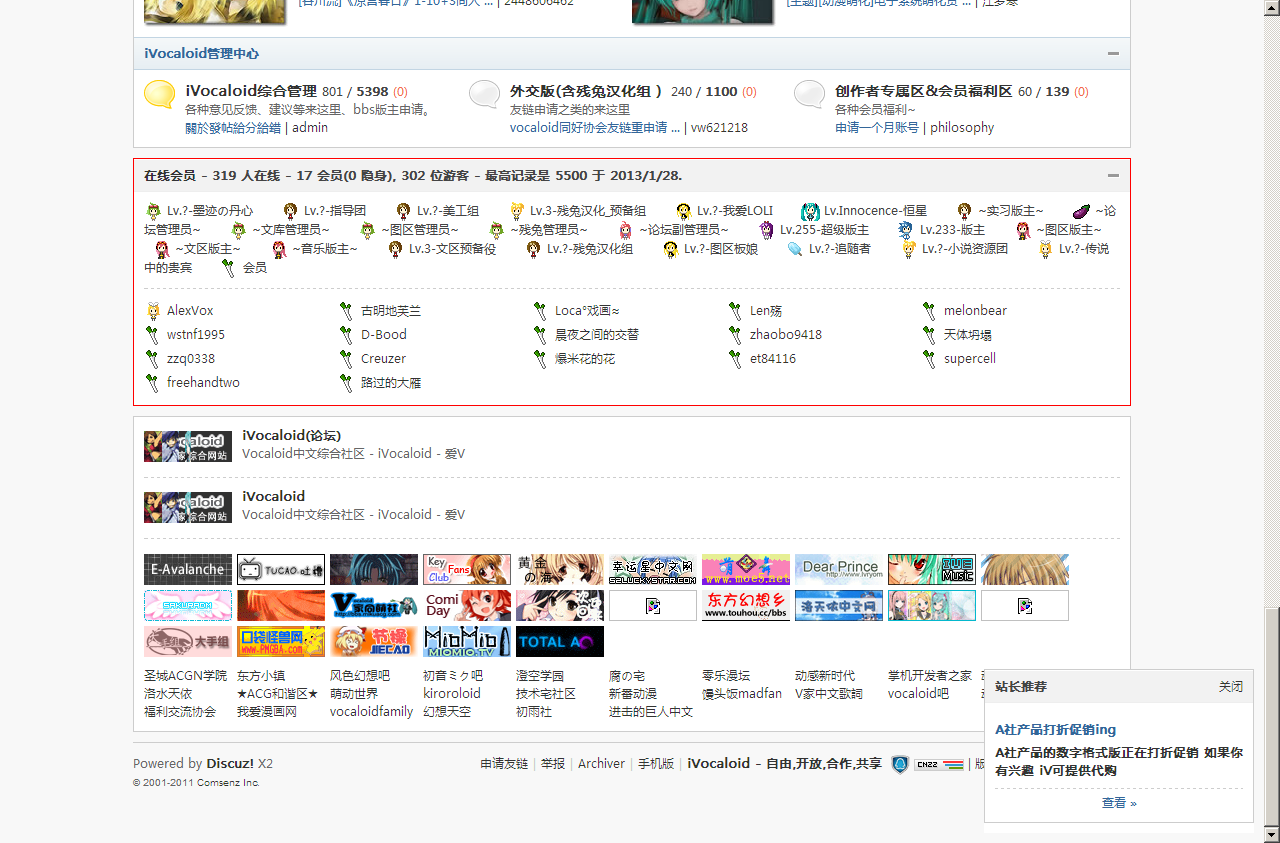This screenshot has width=1280, height=843.
Task: Open the Key Fans Club banner
Action: point(467,569)
